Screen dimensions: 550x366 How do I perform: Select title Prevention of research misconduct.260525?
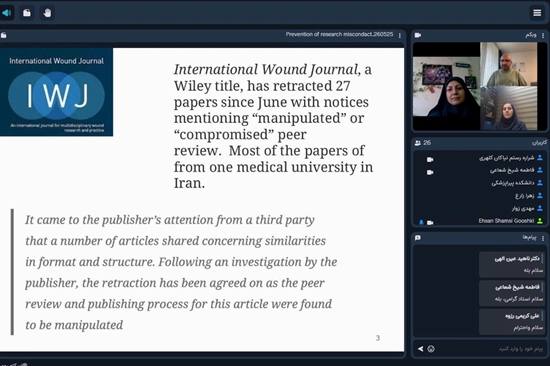tap(339, 34)
